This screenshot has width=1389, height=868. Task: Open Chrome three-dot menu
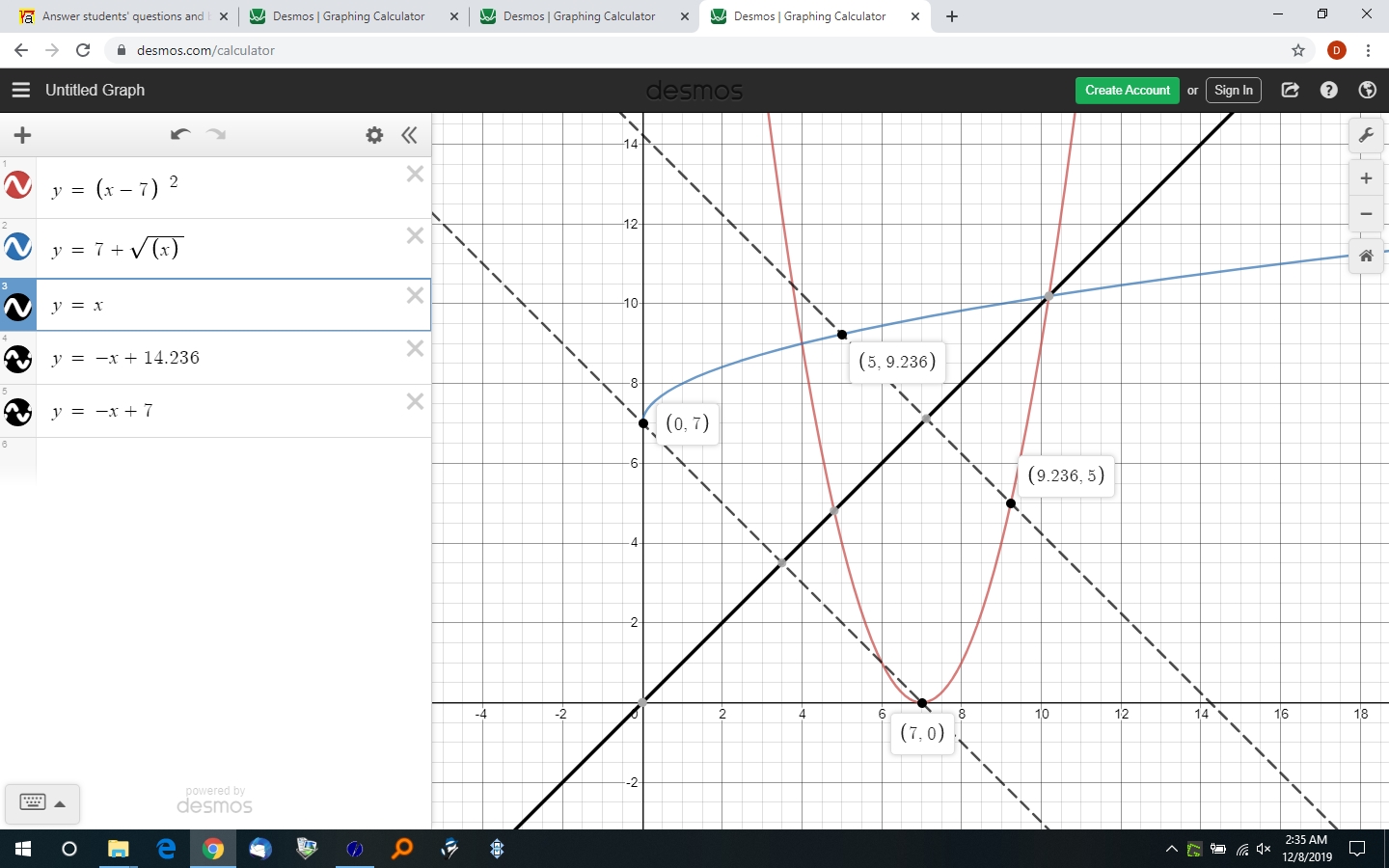pyautogui.click(x=1368, y=50)
